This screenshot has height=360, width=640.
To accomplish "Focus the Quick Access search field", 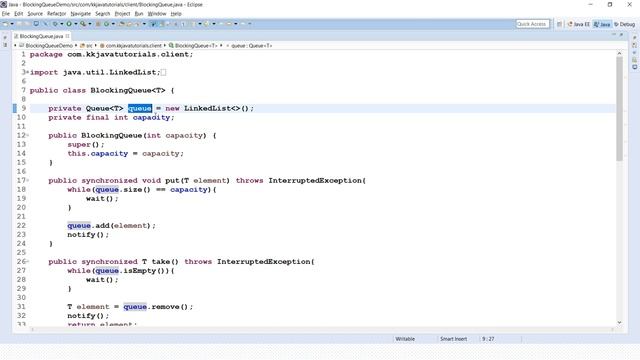I will 532,24.
